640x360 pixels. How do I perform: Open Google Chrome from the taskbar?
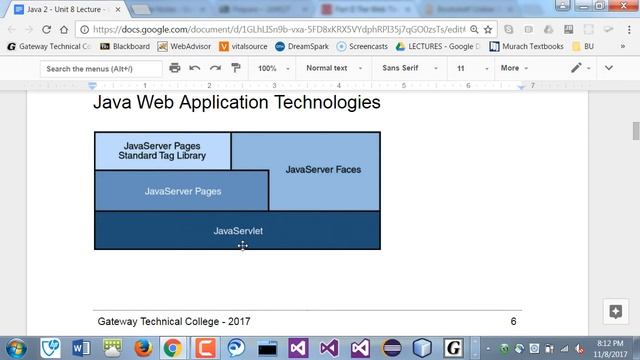(x=173, y=348)
